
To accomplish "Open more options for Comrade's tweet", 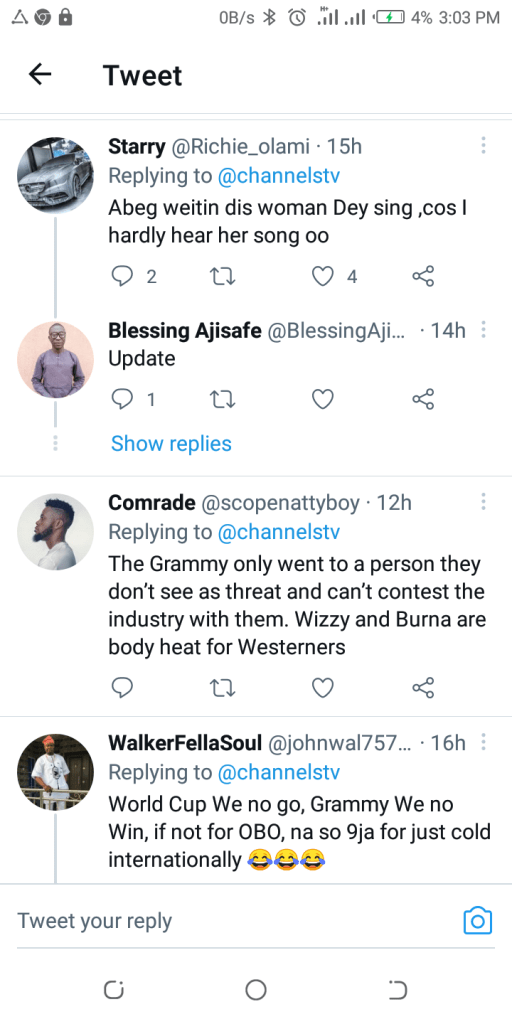I will 483,502.
